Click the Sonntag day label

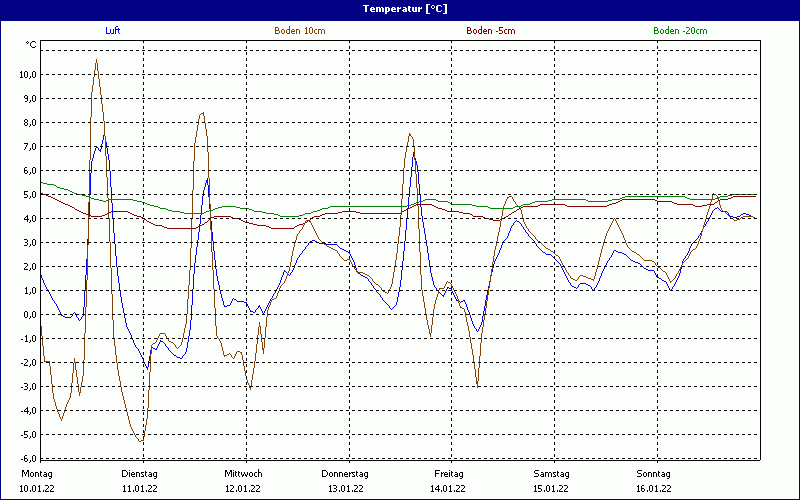(x=654, y=473)
